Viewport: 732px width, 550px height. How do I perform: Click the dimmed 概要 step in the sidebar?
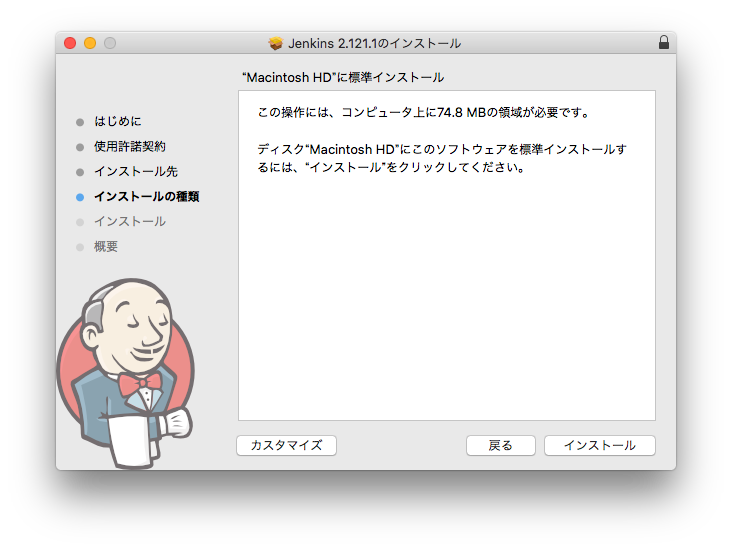(106, 247)
